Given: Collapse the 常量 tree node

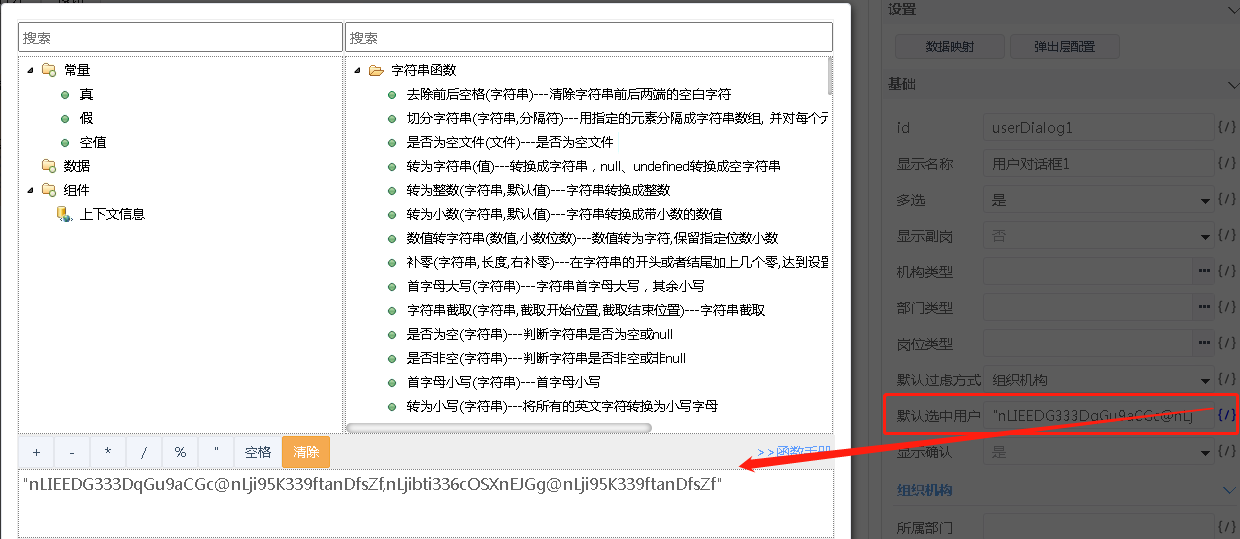Looking at the screenshot, I should click(30, 70).
